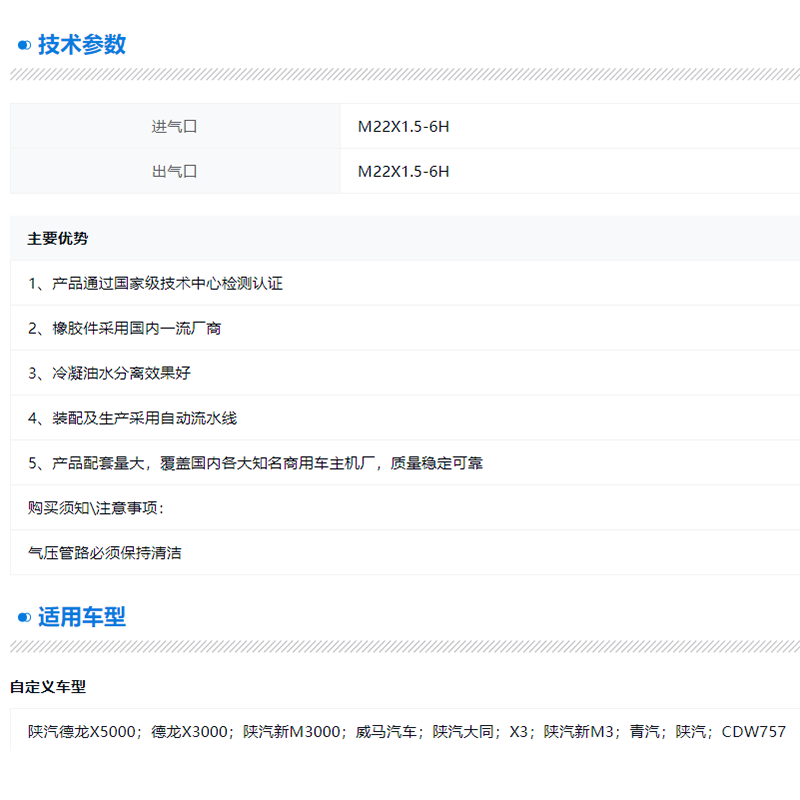Select advantage 5 about 商用车主机厂
Screen dimensions: 800x800
(256, 464)
